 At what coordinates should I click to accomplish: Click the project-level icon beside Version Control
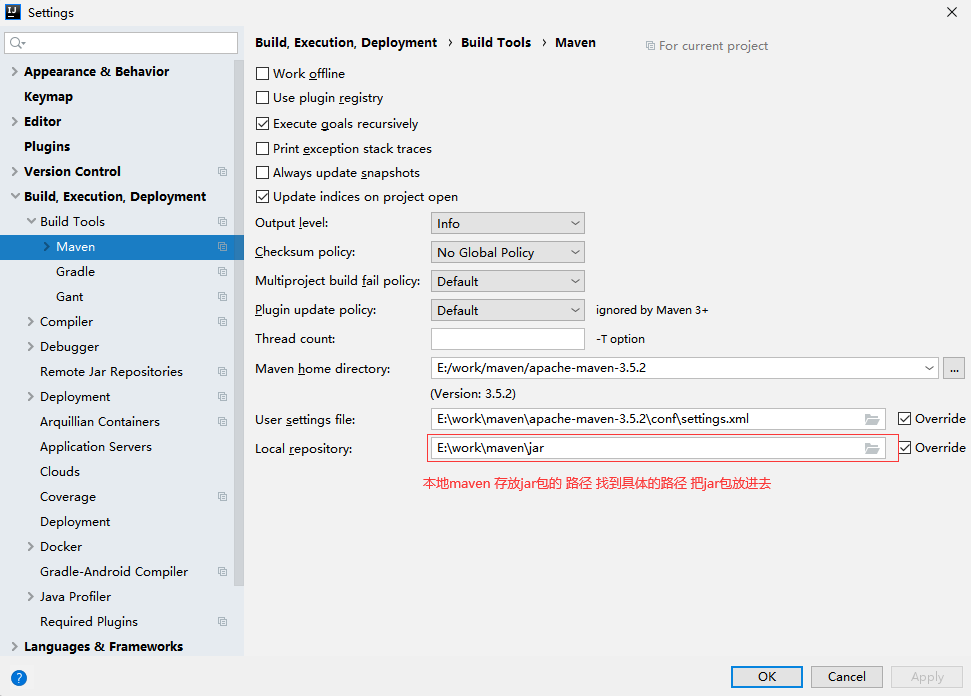coord(222,172)
